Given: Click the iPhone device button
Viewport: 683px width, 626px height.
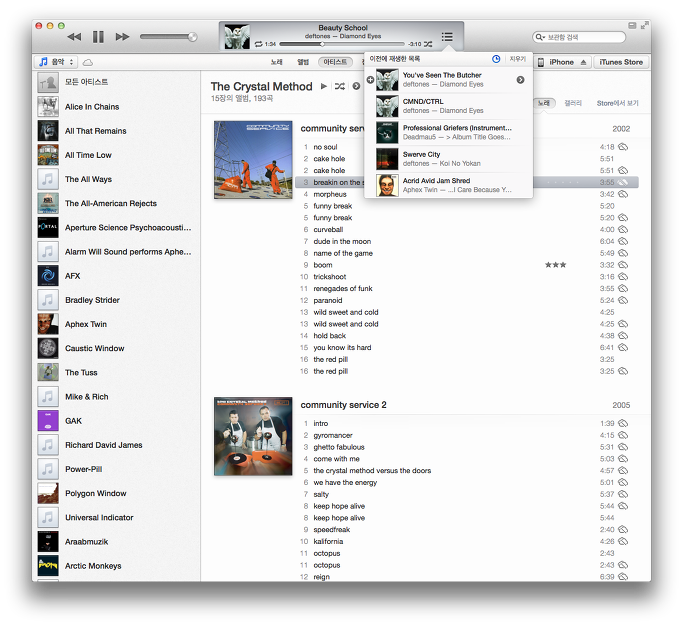Looking at the screenshot, I should (561, 62).
